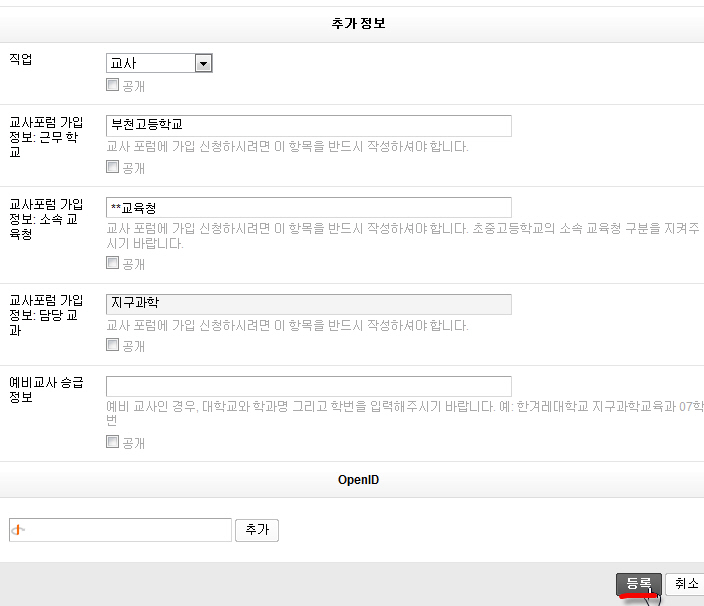Submit the form with 등록 button
This screenshot has width=704, height=606.
(x=638, y=584)
